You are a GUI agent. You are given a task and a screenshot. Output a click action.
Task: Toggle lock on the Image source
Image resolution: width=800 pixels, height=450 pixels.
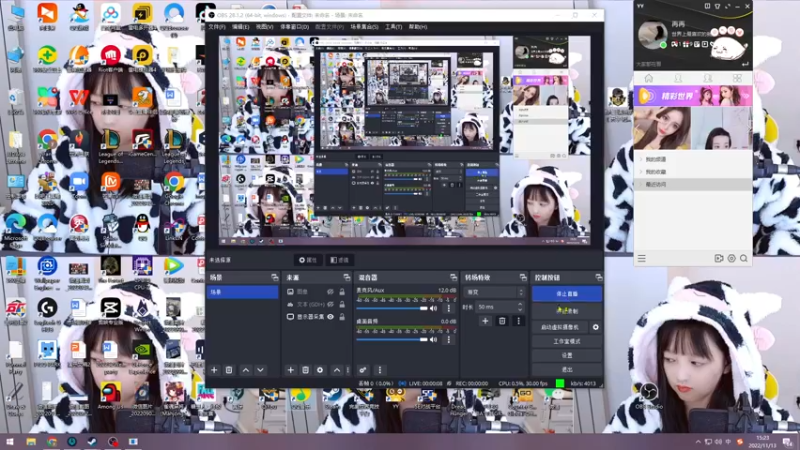tap(342, 292)
